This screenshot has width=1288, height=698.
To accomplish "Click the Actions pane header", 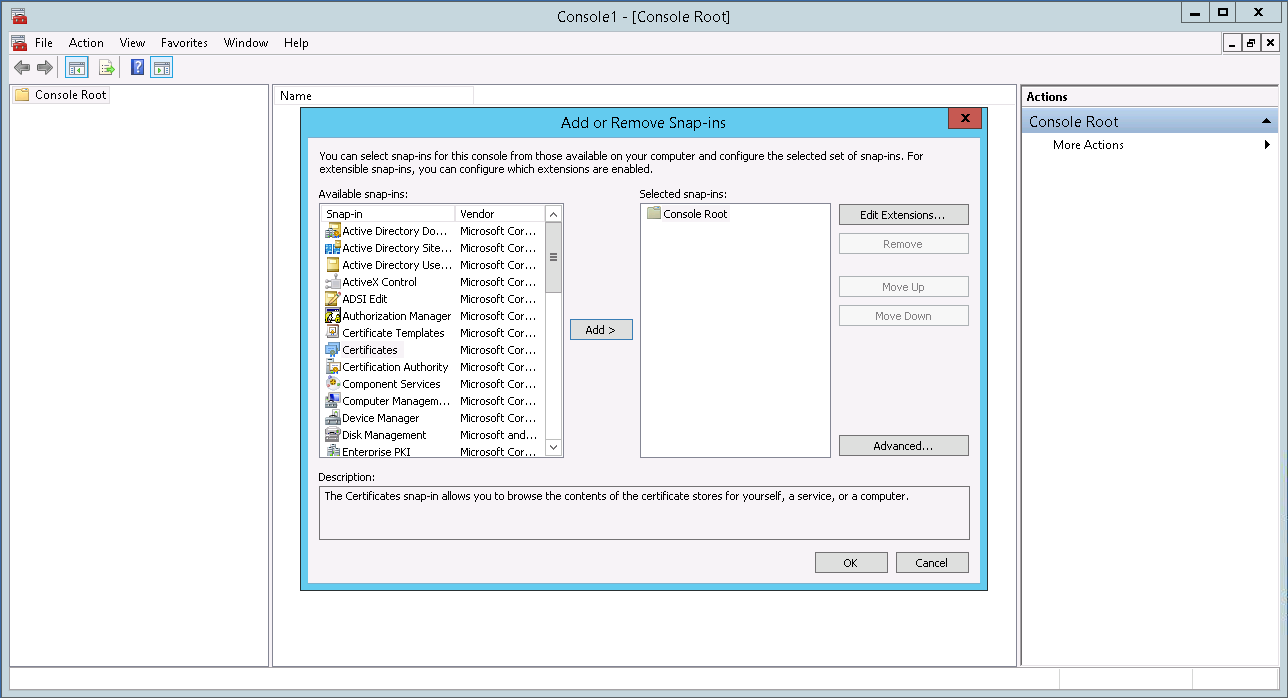I will click(1149, 97).
